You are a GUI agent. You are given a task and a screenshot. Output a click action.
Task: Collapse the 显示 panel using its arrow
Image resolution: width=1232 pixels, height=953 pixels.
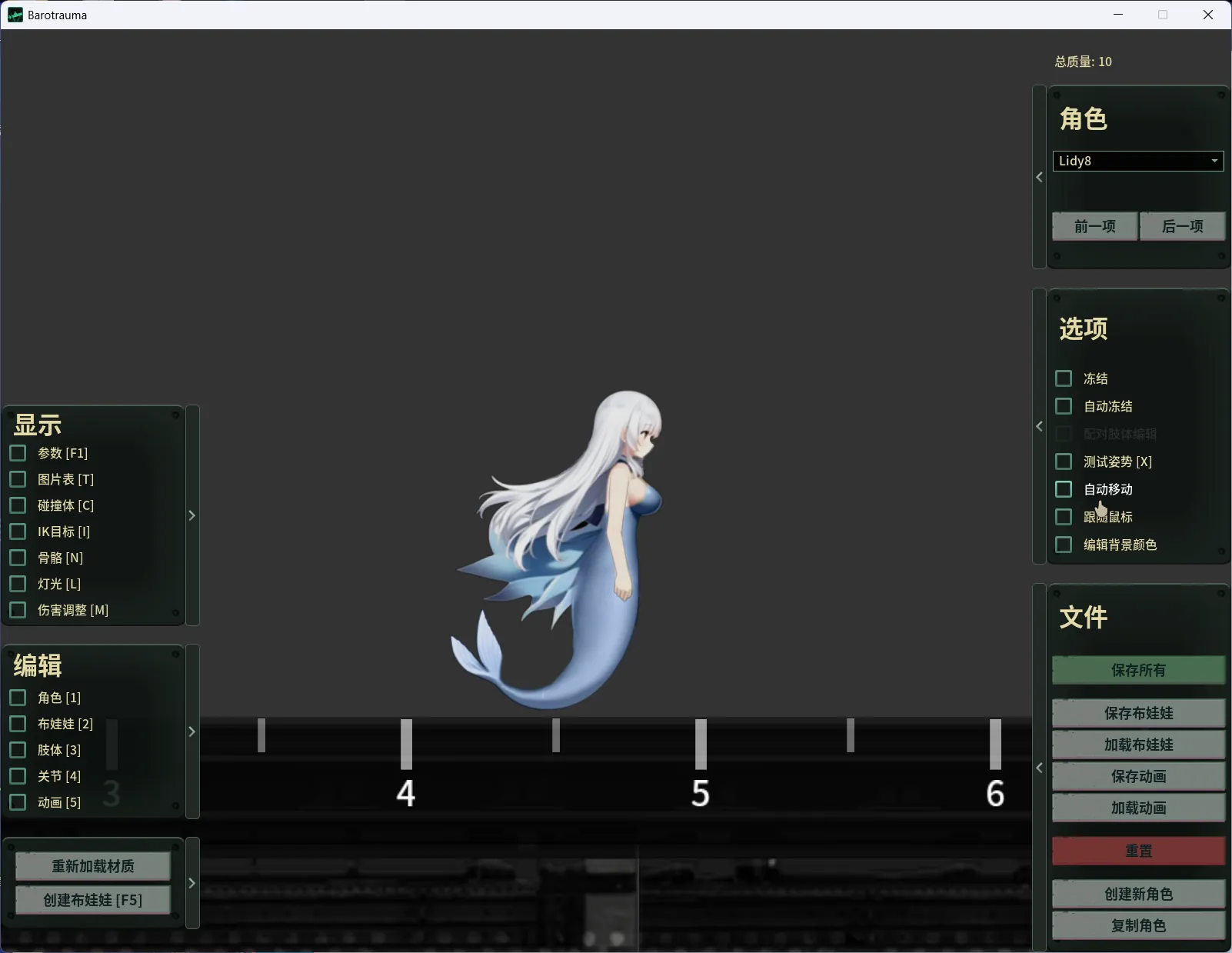[x=192, y=515]
